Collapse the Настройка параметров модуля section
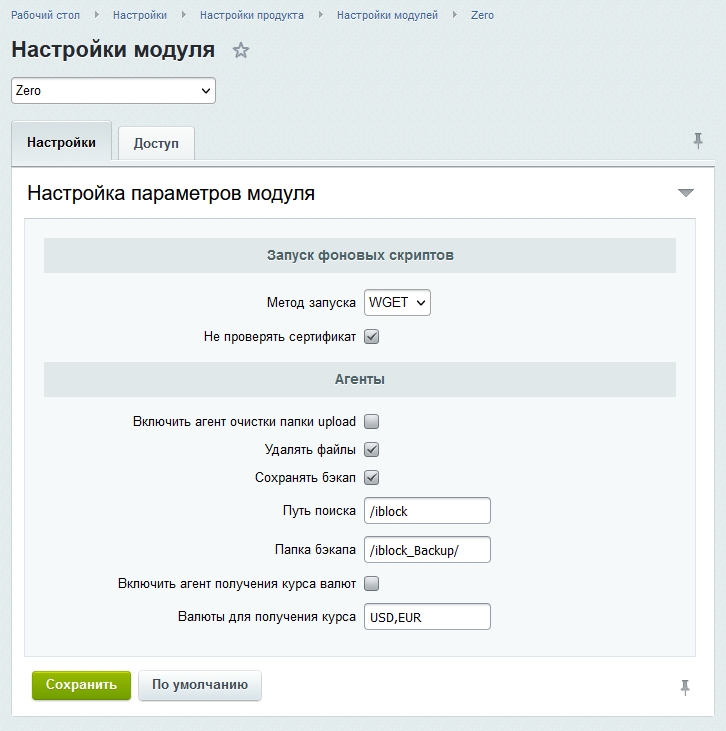 point(685,193)
